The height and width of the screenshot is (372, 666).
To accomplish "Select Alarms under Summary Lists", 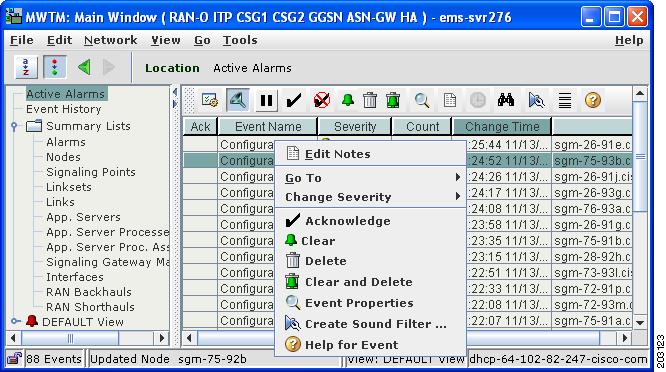I will 66,142.
